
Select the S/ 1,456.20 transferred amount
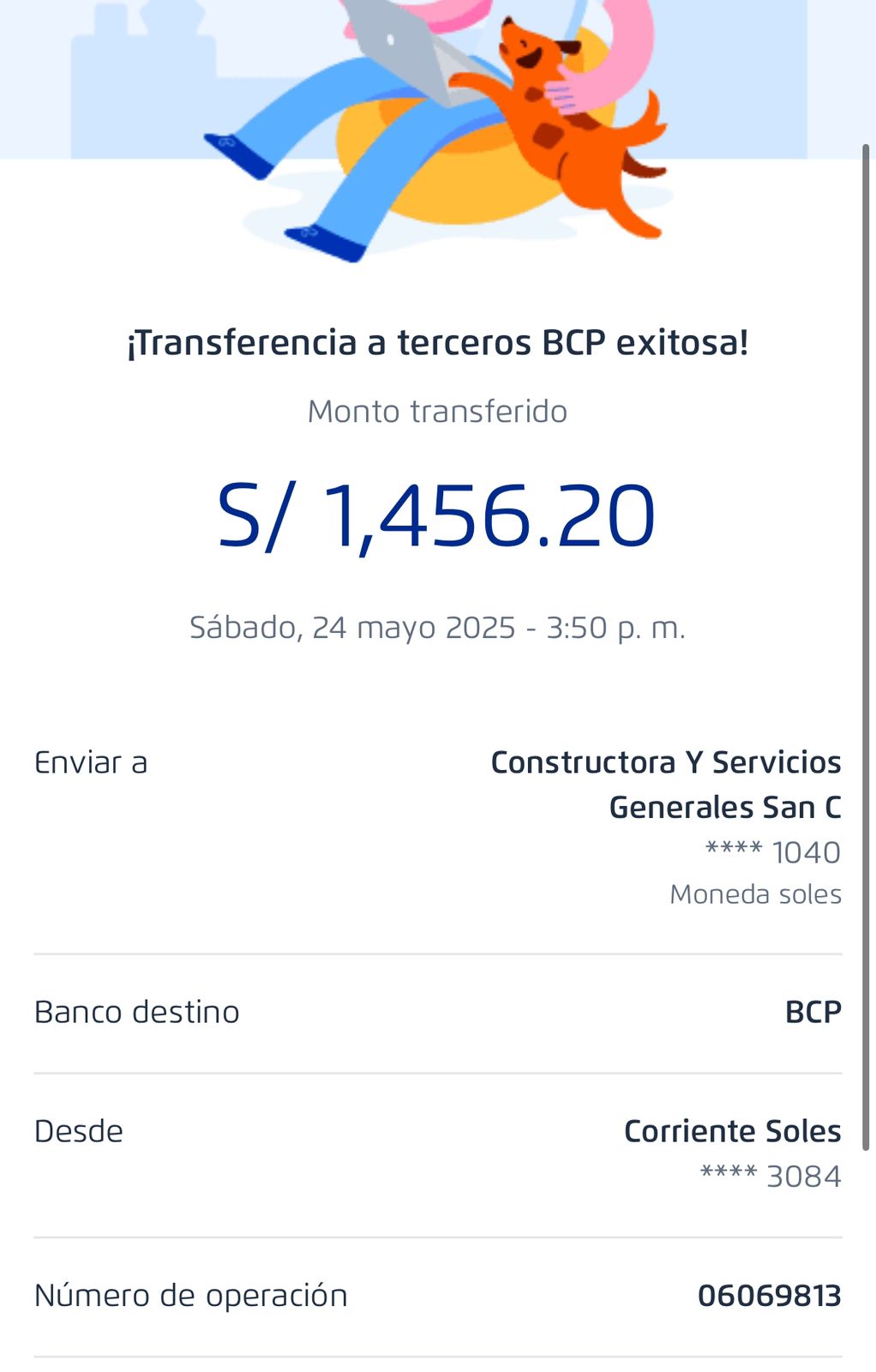pyautogui.click(x=437, y=516)
